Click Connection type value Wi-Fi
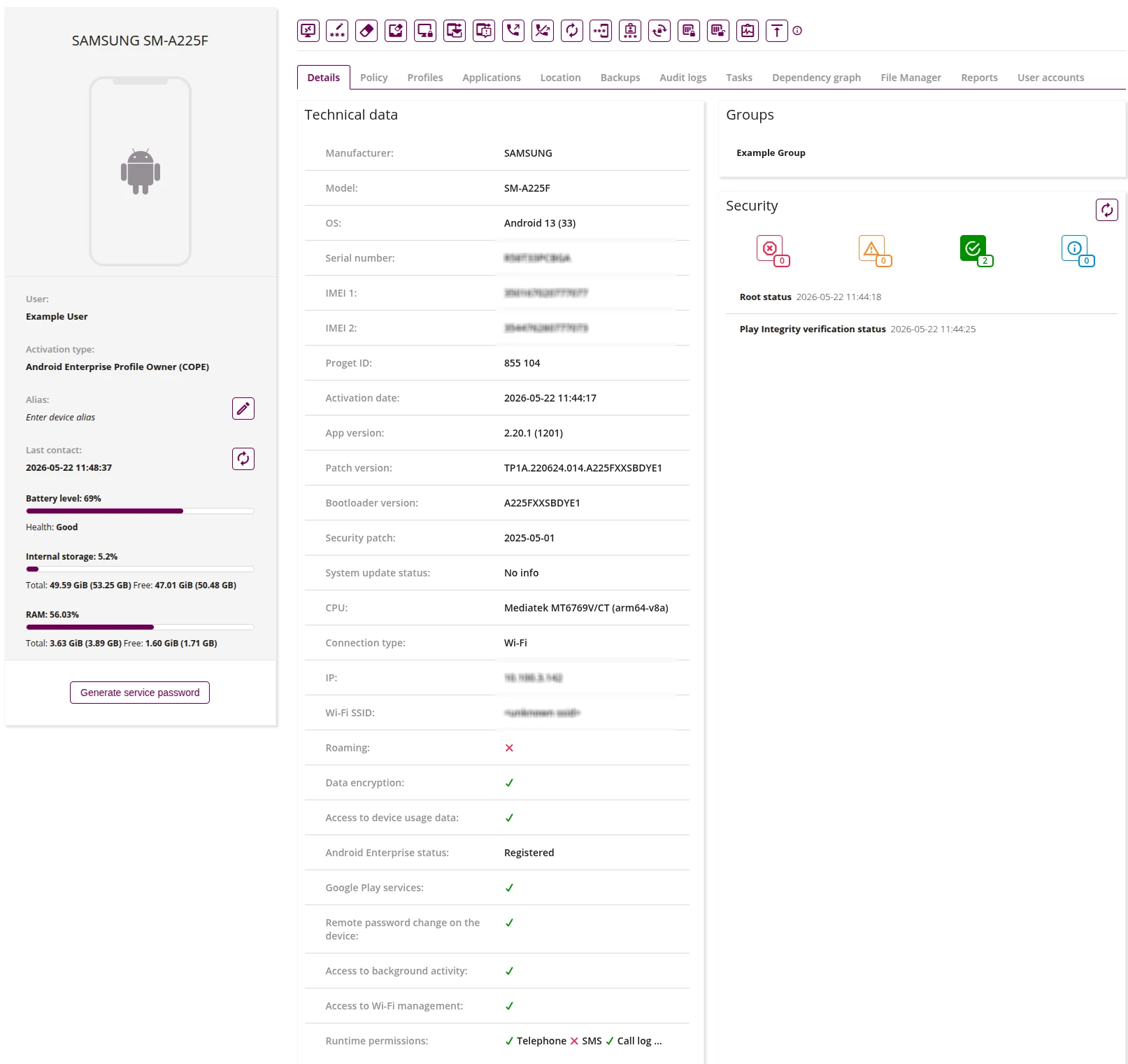This screenshot has width=1128, height=1064. coord(515,643)
